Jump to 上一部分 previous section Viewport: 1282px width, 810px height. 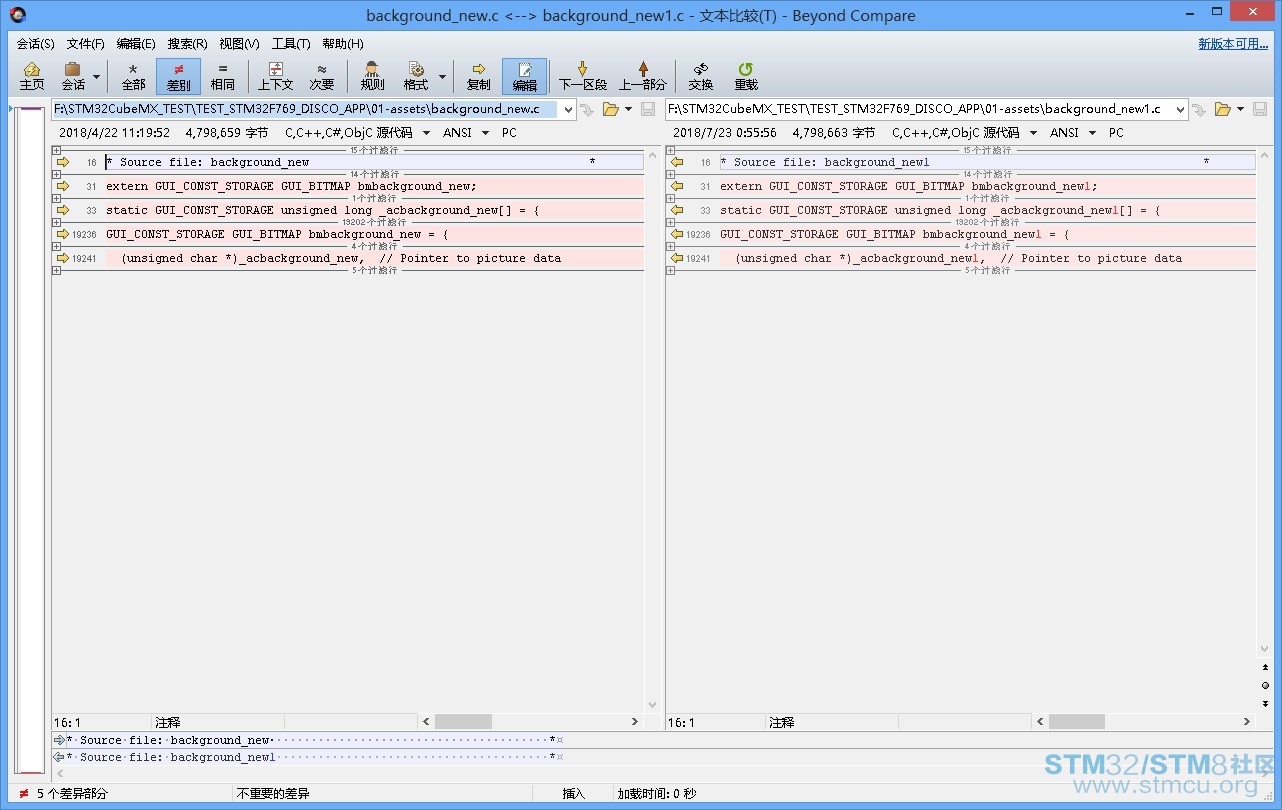(x=642, y=76)
